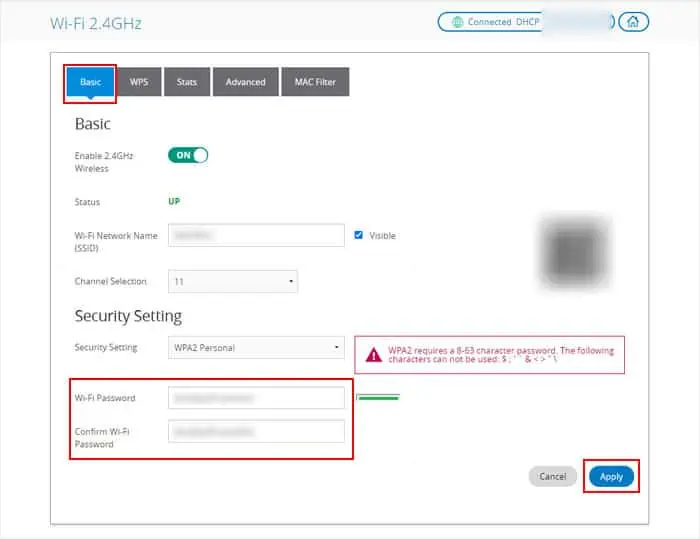
Task: Click the Security Setting section heading
Action: (128, 316)
